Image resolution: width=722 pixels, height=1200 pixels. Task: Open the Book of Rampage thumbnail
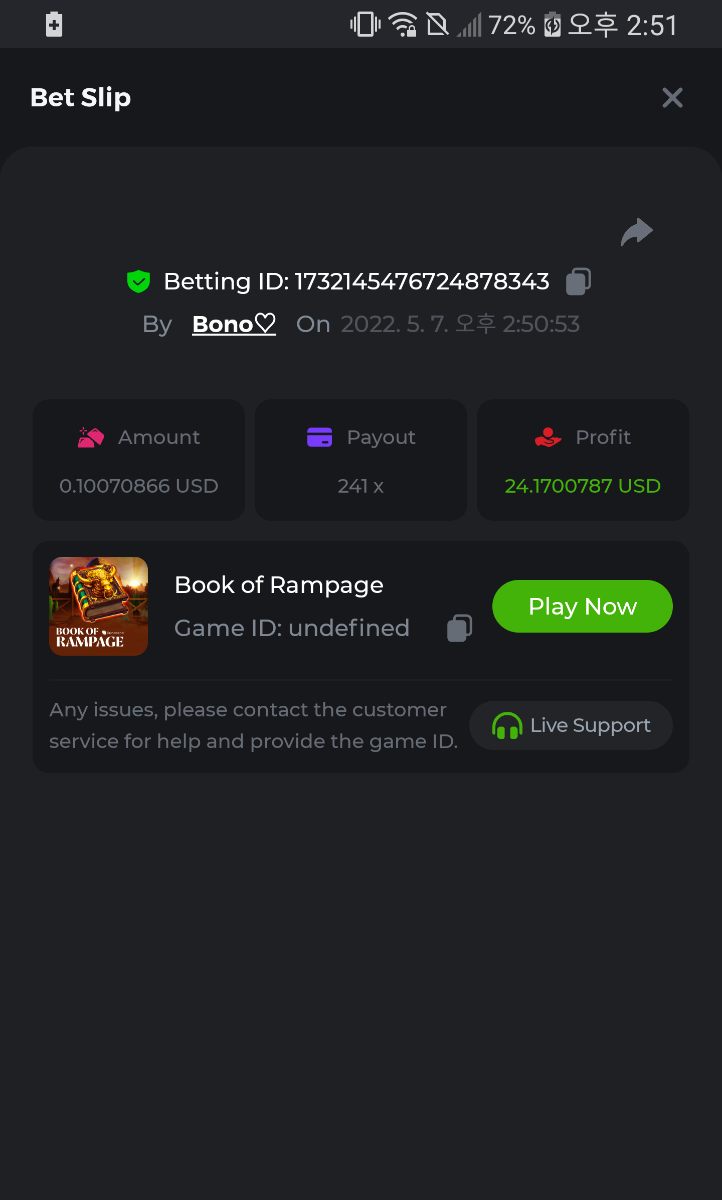(x=99, y=606)
